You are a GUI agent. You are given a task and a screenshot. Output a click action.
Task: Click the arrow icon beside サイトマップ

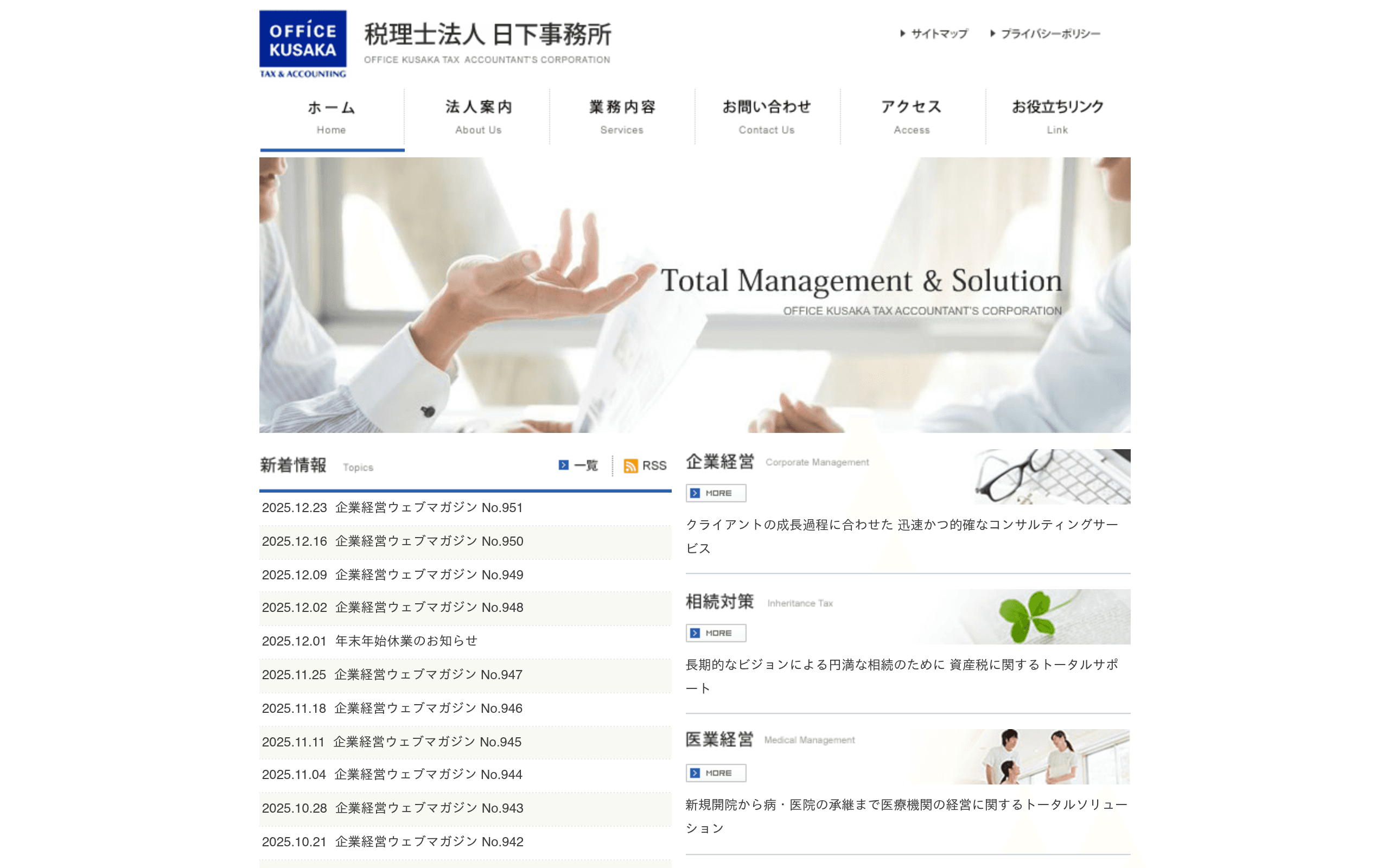[x=902, y=34]
